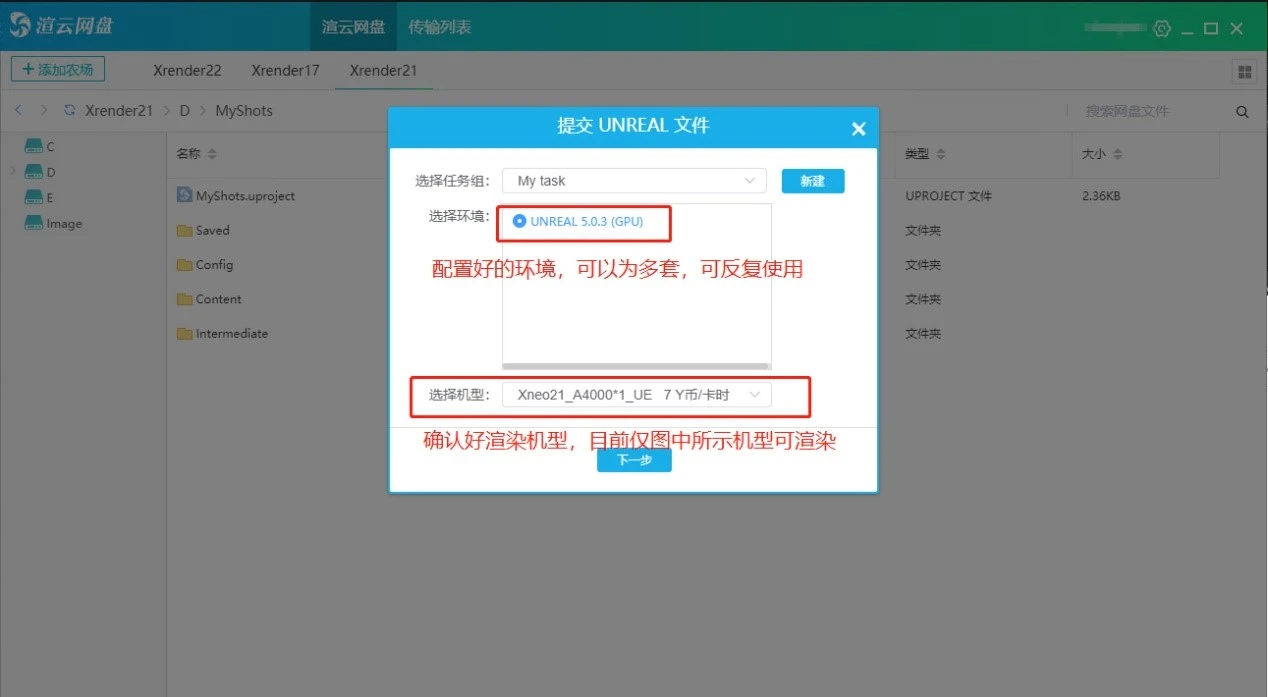Go forward with the right arrow icon

(43, 110)
